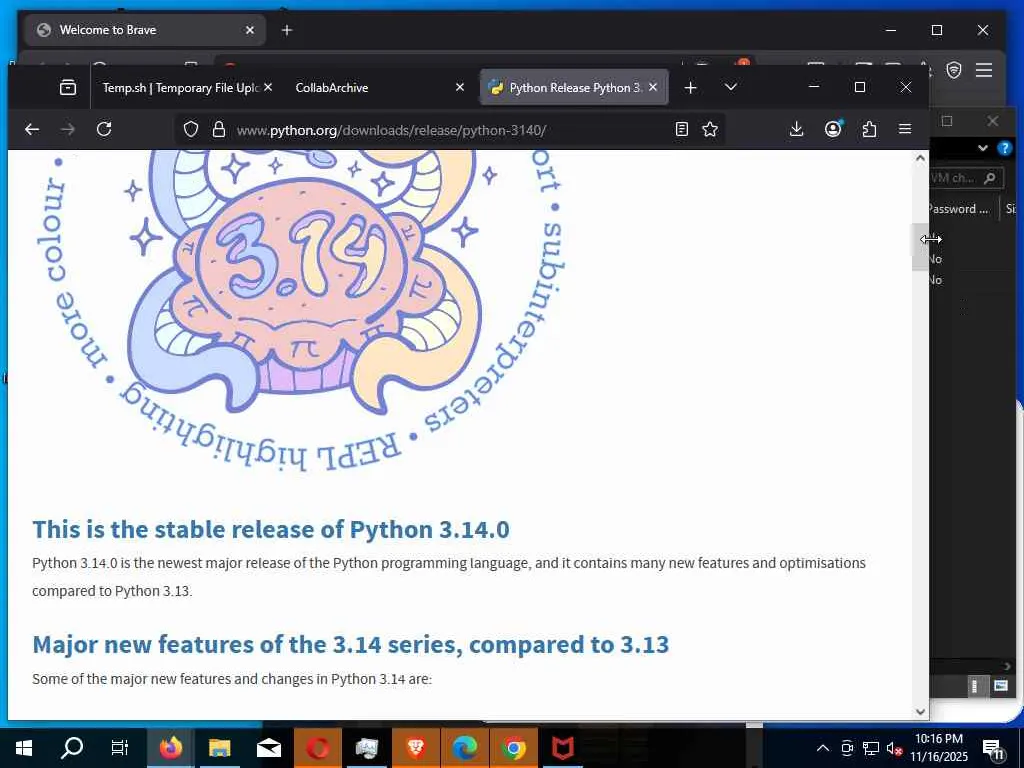The image size is (1024, 768).
Task: Switch to Temp.sh Temporary File Upload tab
Action: [180, 88]
